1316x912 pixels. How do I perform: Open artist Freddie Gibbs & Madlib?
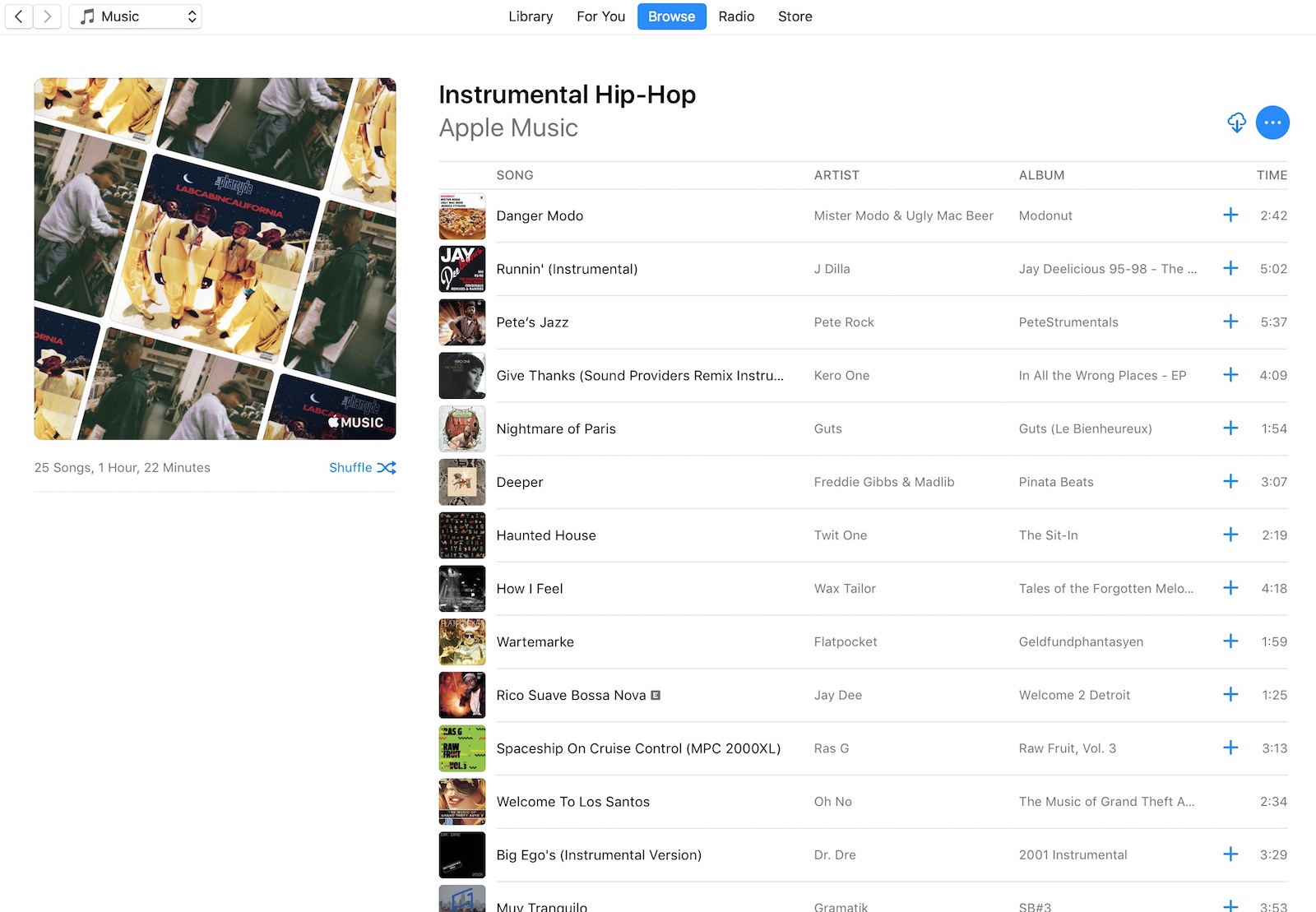pyautogui.click(x=884, y=482)
